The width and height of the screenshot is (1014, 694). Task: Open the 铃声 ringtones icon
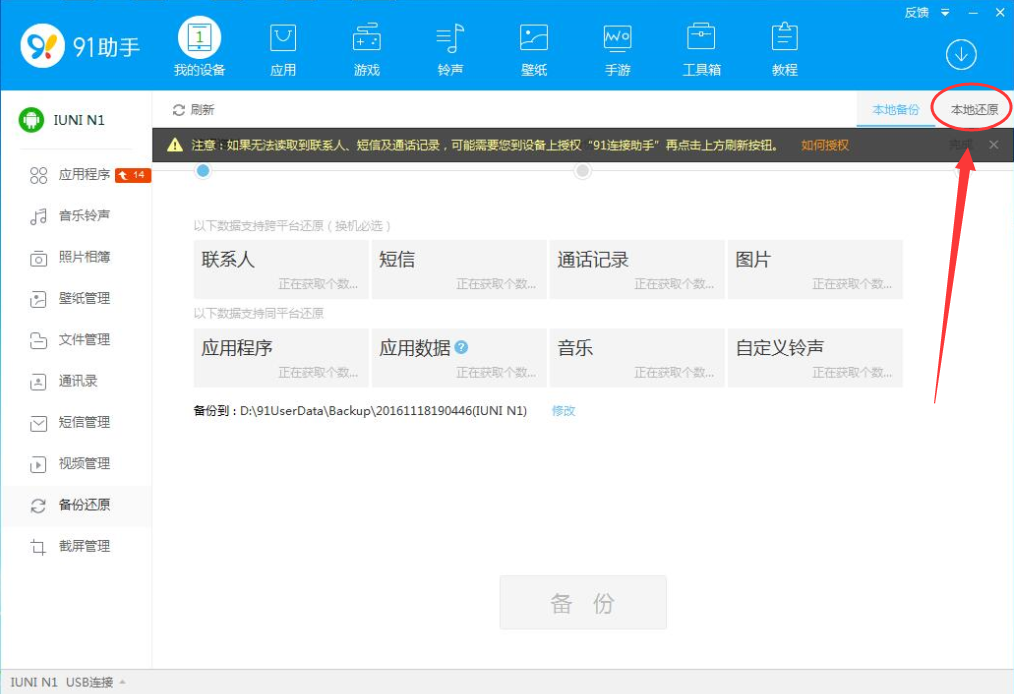[450, 40]
